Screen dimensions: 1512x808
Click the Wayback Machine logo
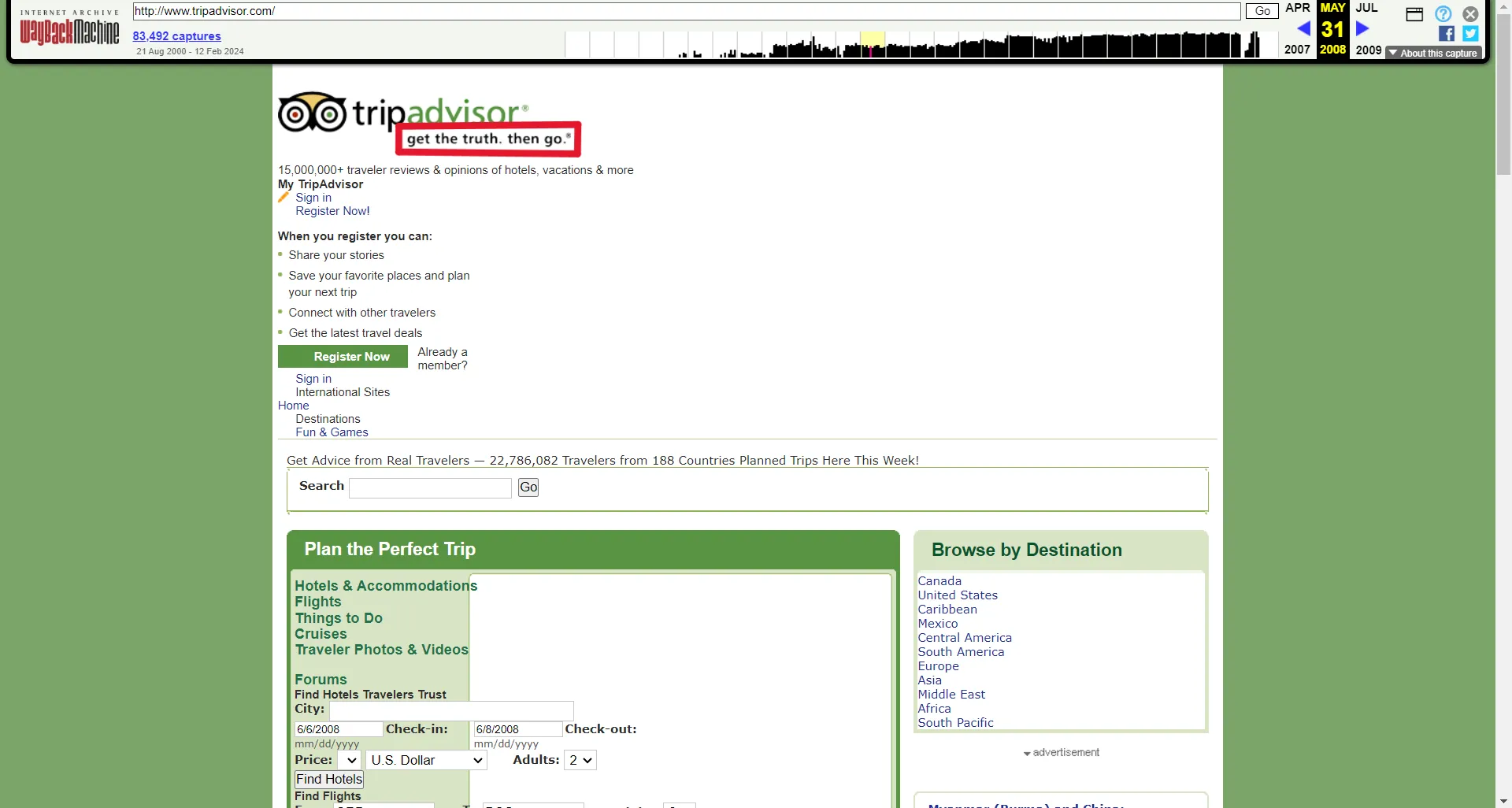tap(69, 29)
